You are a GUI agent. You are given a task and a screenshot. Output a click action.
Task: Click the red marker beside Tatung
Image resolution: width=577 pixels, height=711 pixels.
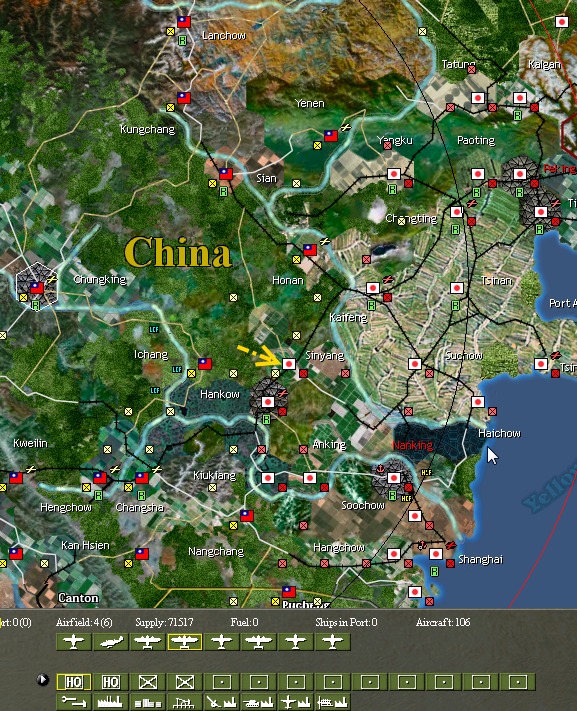472,69
